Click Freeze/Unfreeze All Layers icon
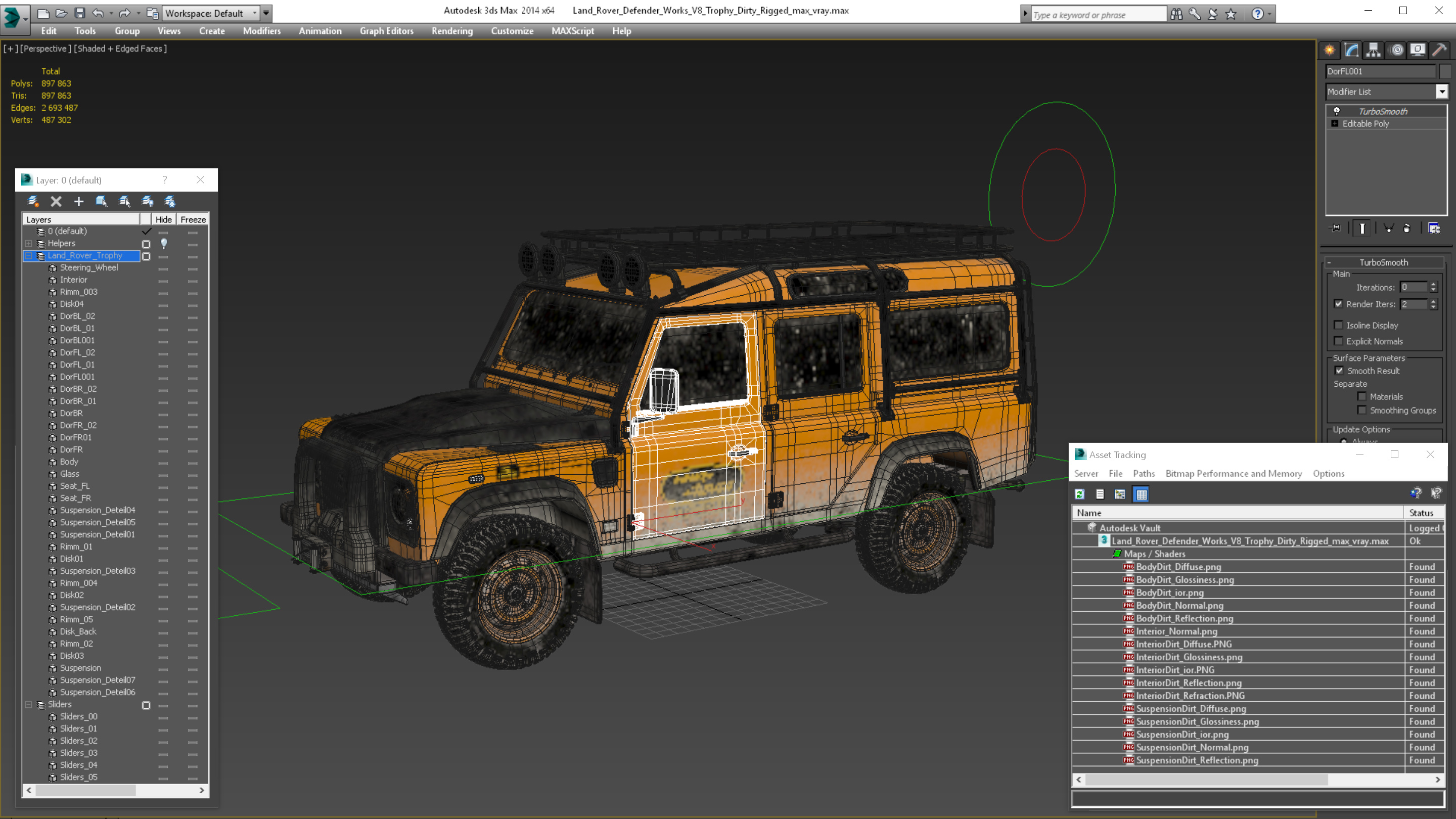 (169, 201)
